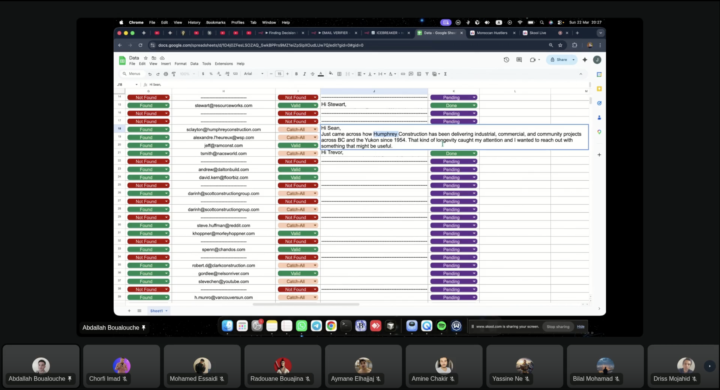720x390 pixels.
Task: Open the Arial font dropdown
Action: [x=253, y=74]
